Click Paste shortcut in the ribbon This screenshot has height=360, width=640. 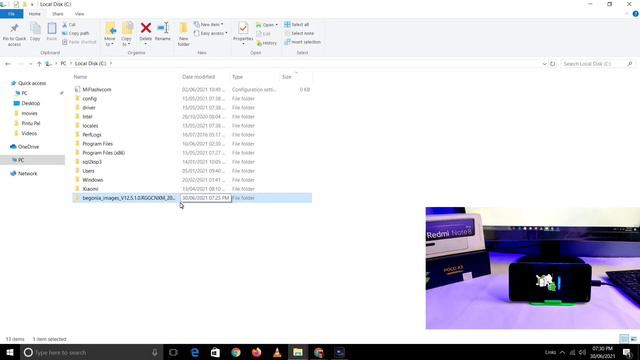click(79, 42)
